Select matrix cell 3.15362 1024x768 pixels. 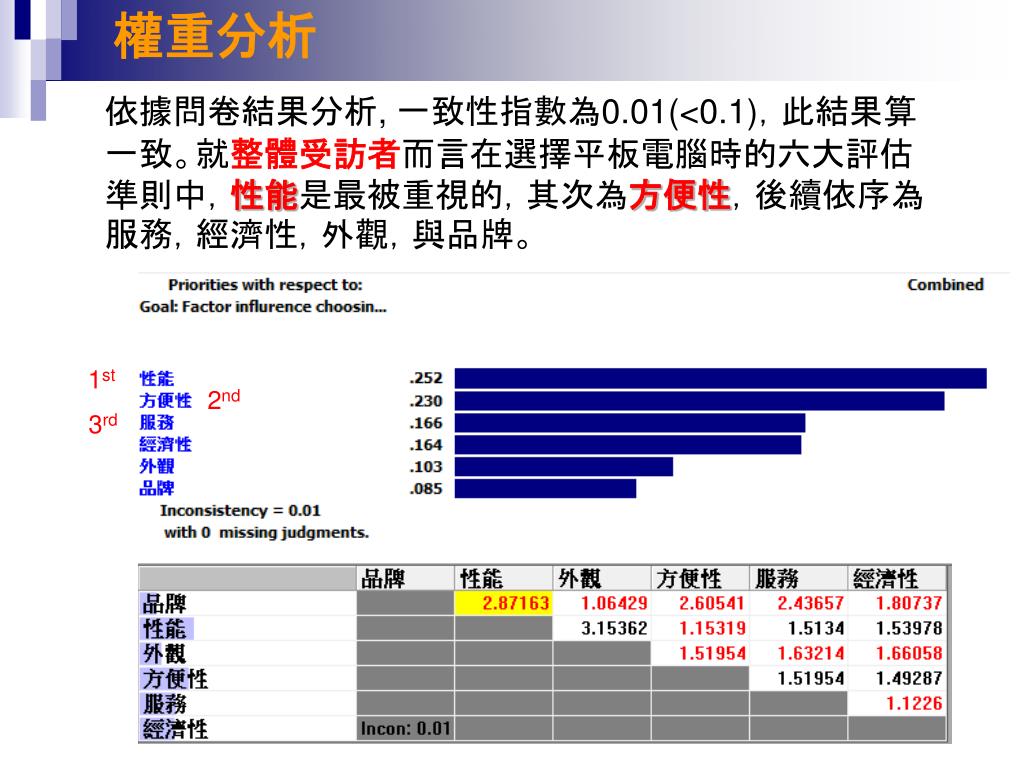tap(601, 628)
